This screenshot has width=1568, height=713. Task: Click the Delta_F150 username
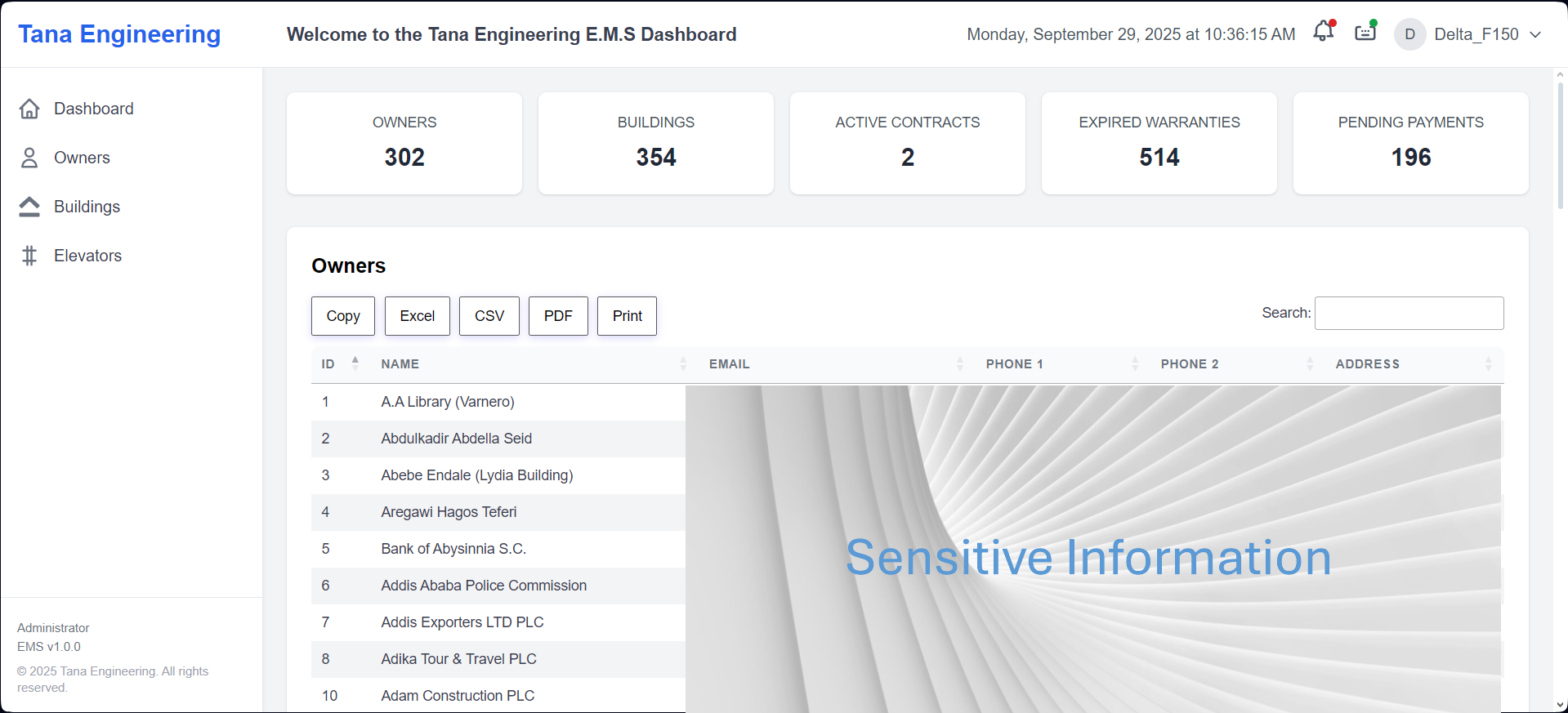pos(1476,34)
